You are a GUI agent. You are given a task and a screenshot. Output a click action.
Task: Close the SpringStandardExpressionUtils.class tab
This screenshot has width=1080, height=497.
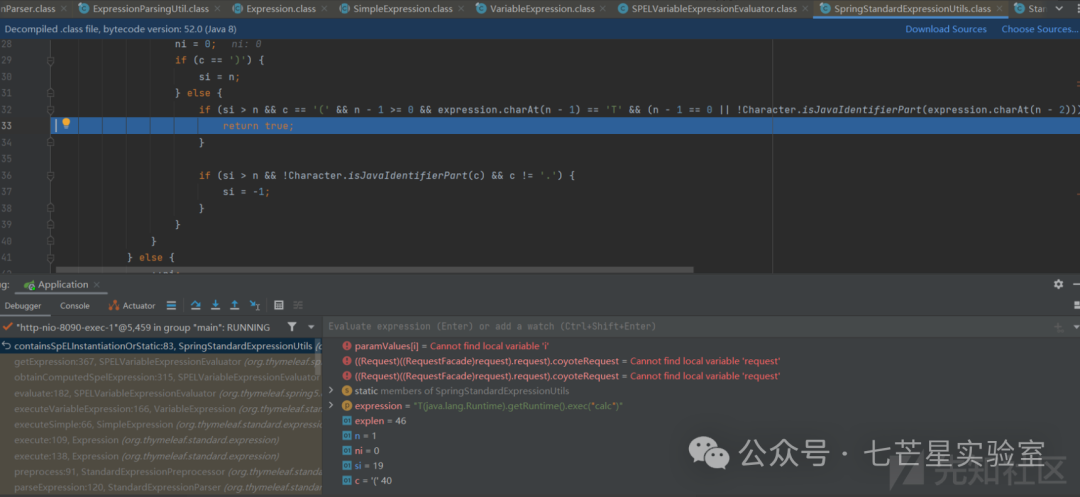[x=1001, y=9]
